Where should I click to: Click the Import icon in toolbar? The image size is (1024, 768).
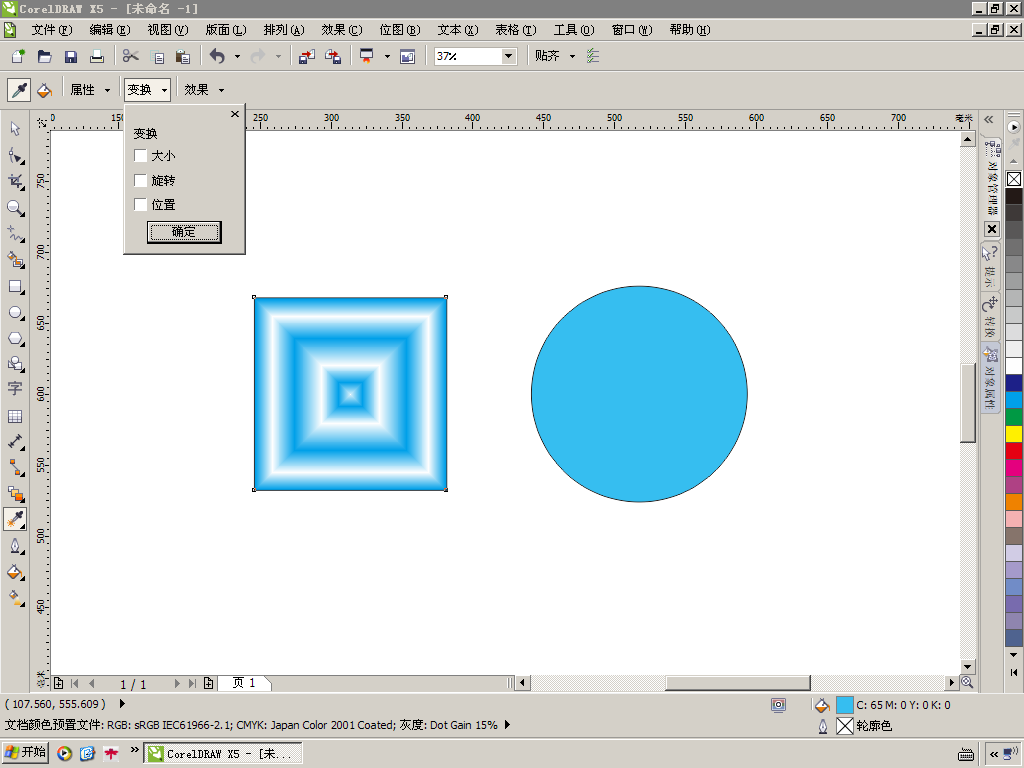pos(307,57)
